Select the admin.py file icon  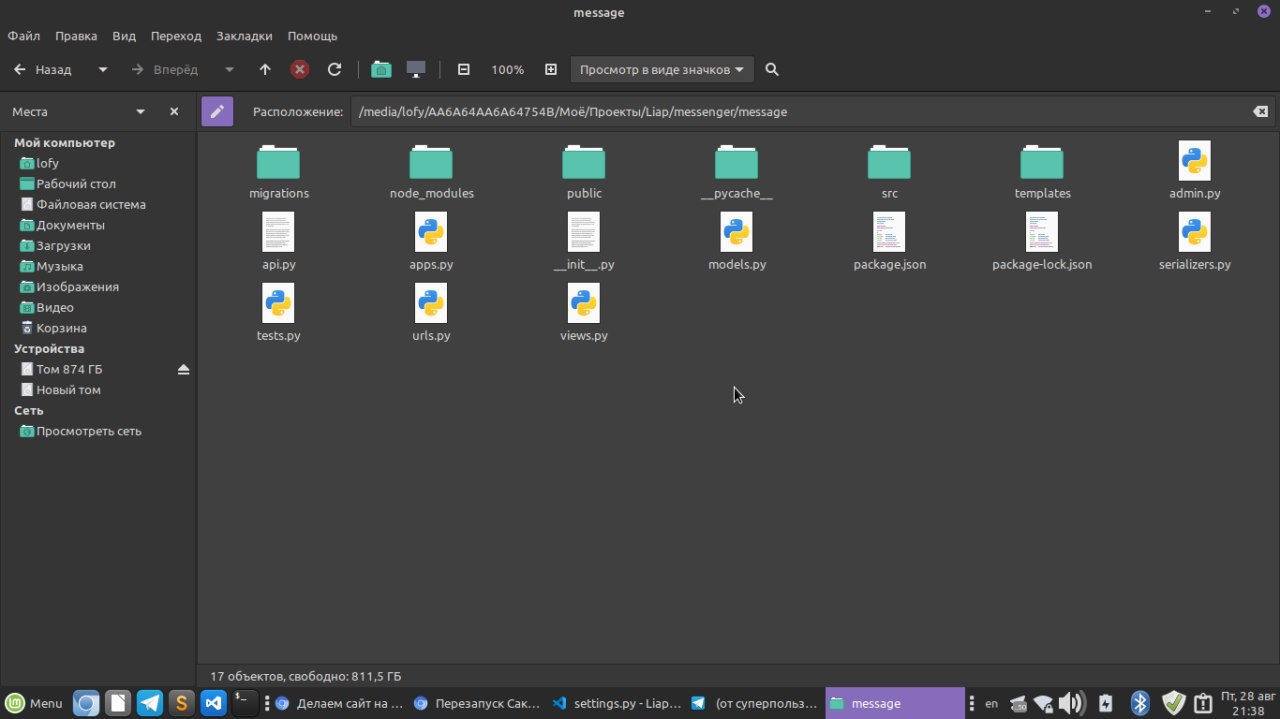(1195, 160)
